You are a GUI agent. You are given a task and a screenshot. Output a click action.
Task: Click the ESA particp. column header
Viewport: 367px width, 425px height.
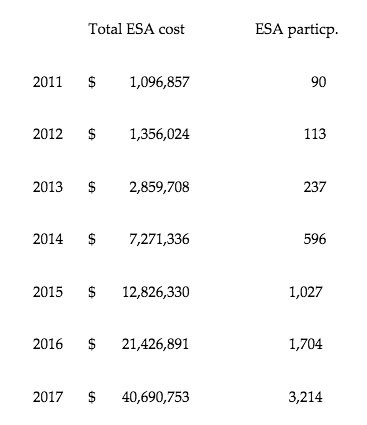297,30
